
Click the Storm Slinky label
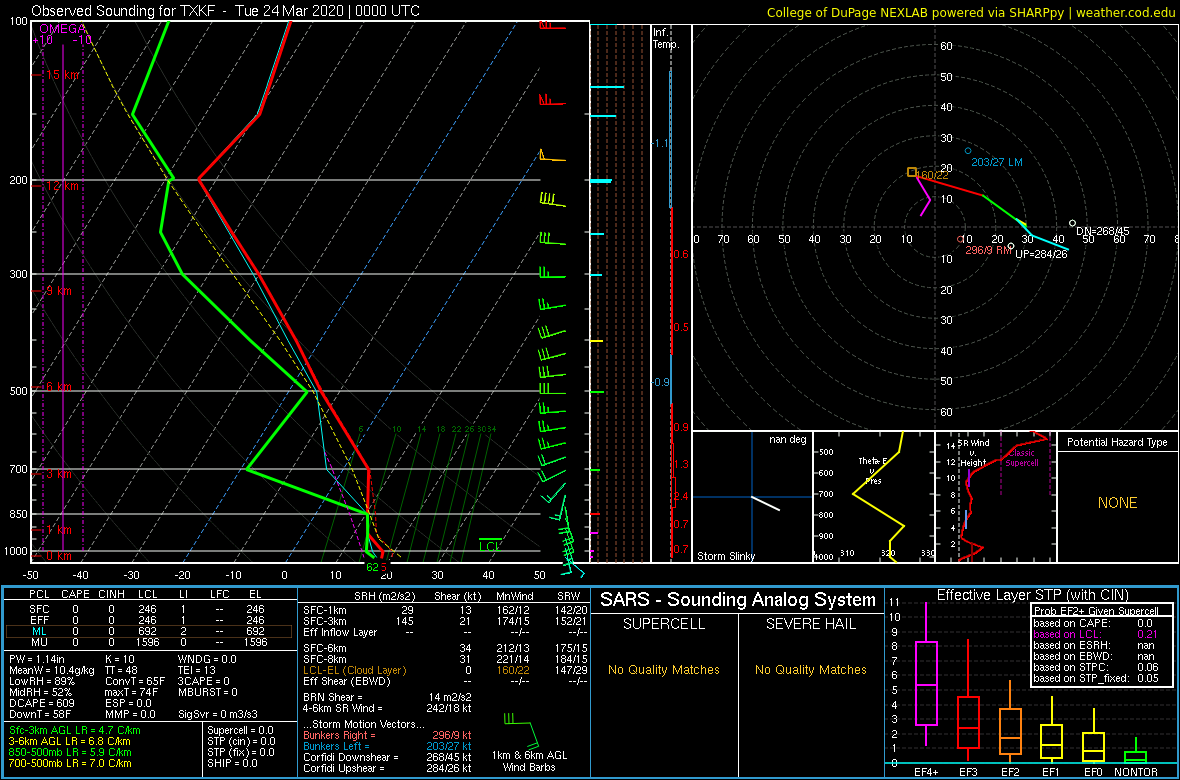pyautogui.click(x=725, y=556)
